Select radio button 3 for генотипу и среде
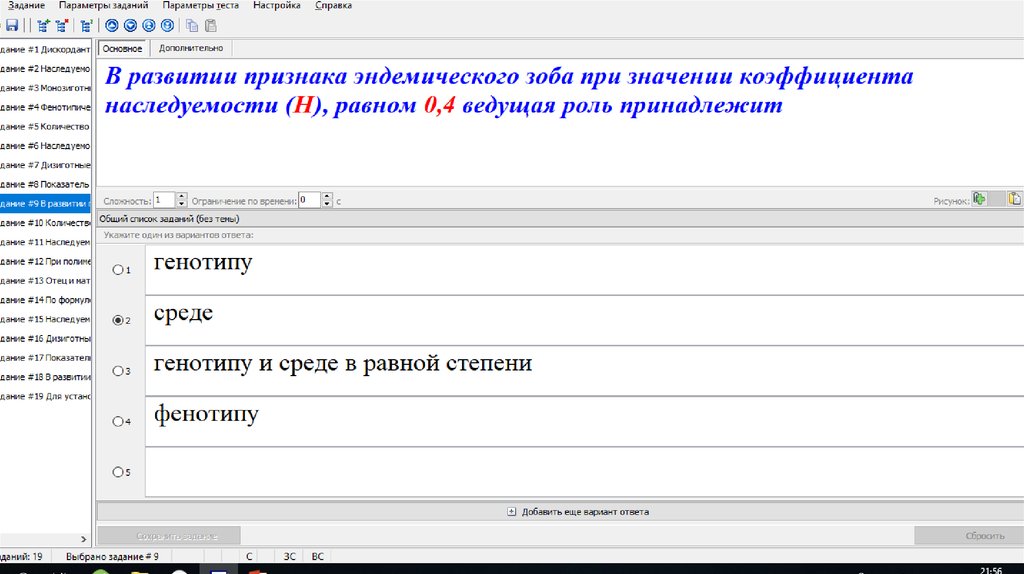The height and width of the screenshot is (574, 1024). (118, 371)
